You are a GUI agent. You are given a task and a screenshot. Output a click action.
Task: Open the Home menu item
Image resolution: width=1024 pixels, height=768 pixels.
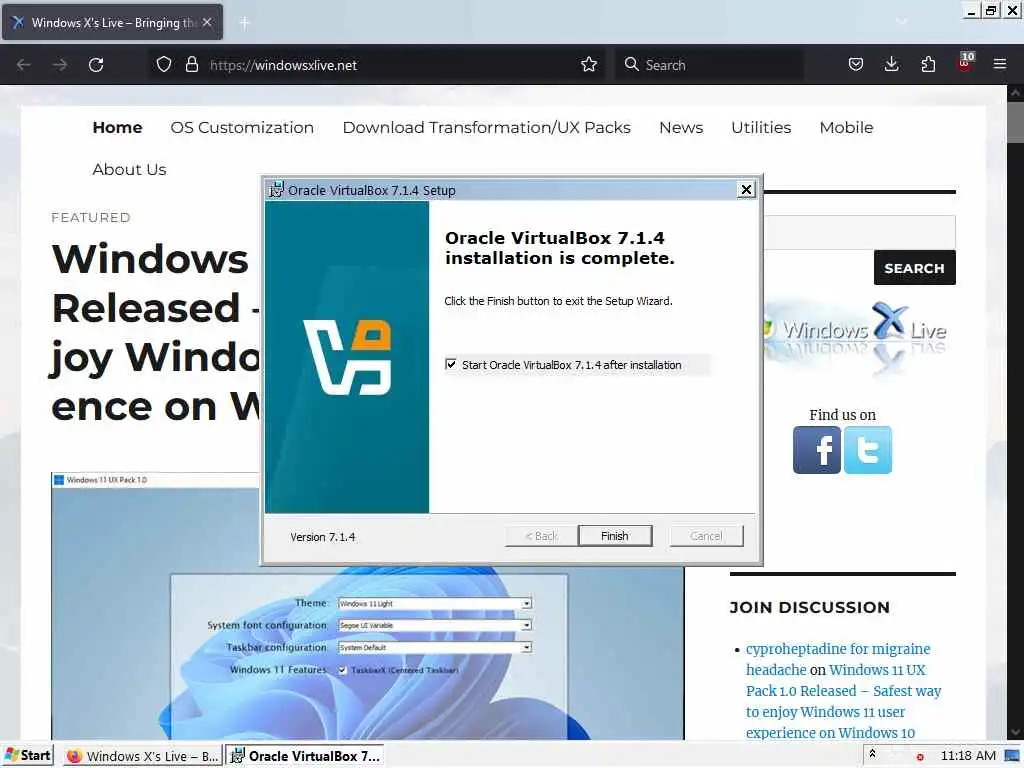point(118,127)
